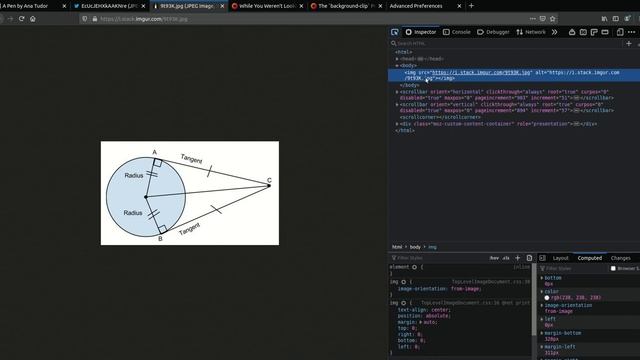Click the Filter Styles field in Rules

point(439,258)
